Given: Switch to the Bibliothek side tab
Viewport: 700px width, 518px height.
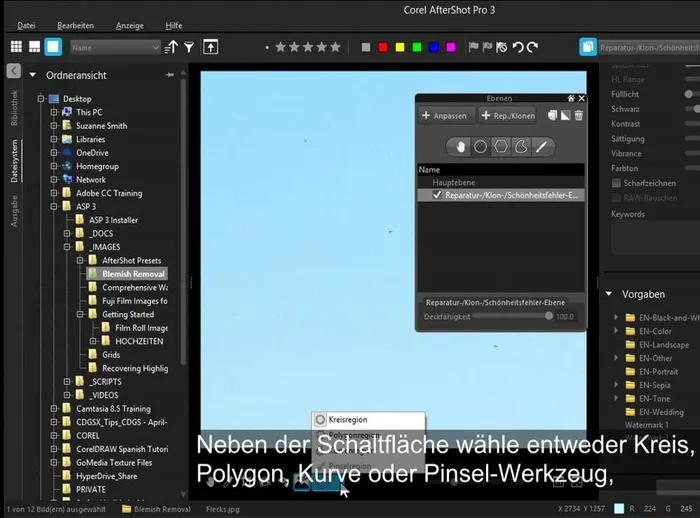Looking at the screenshot, I should point(14,107).
